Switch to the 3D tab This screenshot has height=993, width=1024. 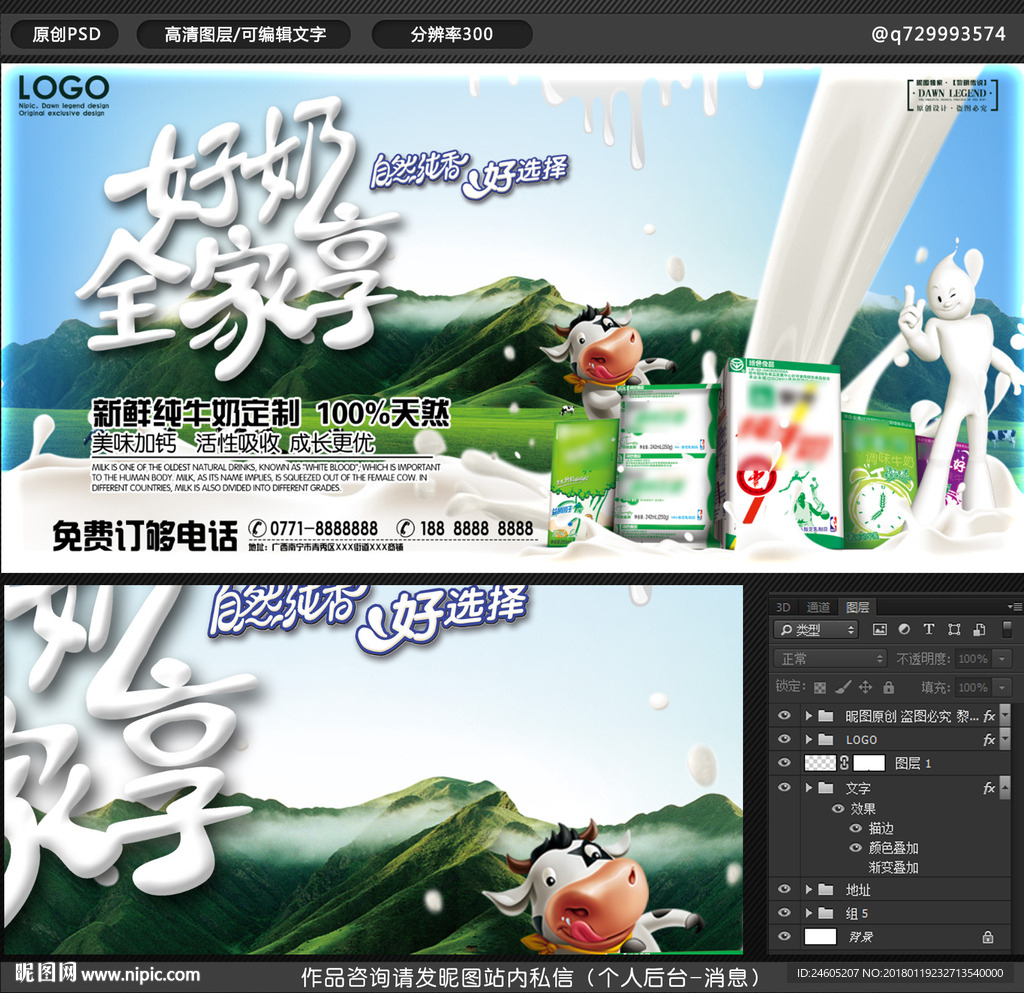(x=783, y=607)
